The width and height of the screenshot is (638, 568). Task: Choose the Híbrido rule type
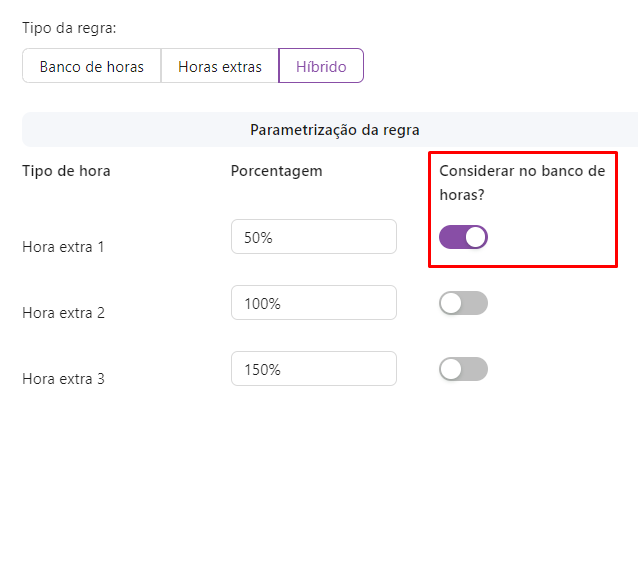tap(321, 67)
